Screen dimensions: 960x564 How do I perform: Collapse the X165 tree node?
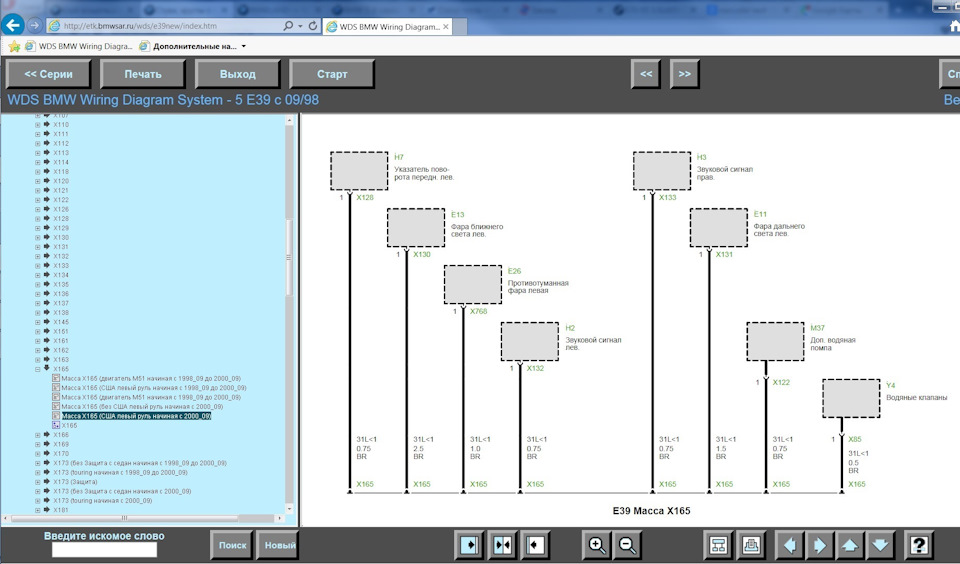point(38,369)
